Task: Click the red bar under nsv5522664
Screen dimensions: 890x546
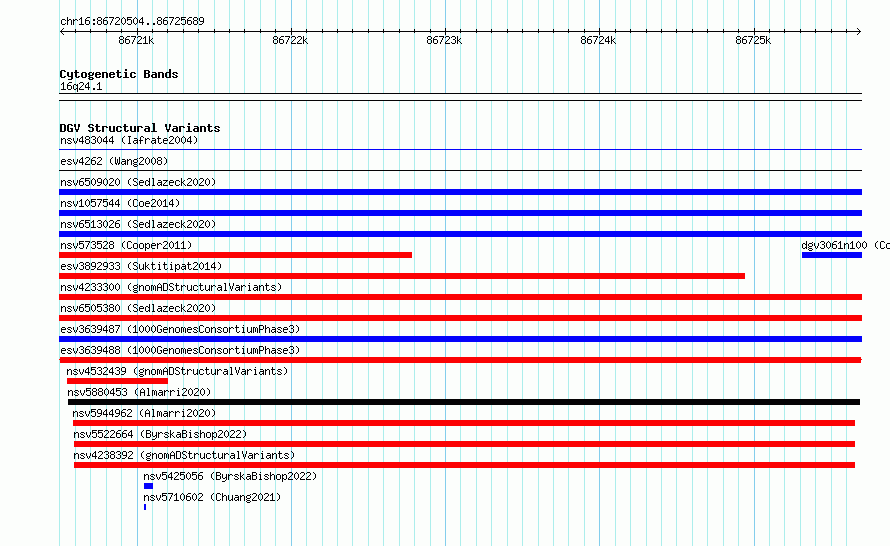Action: click(x=464, y=444)
